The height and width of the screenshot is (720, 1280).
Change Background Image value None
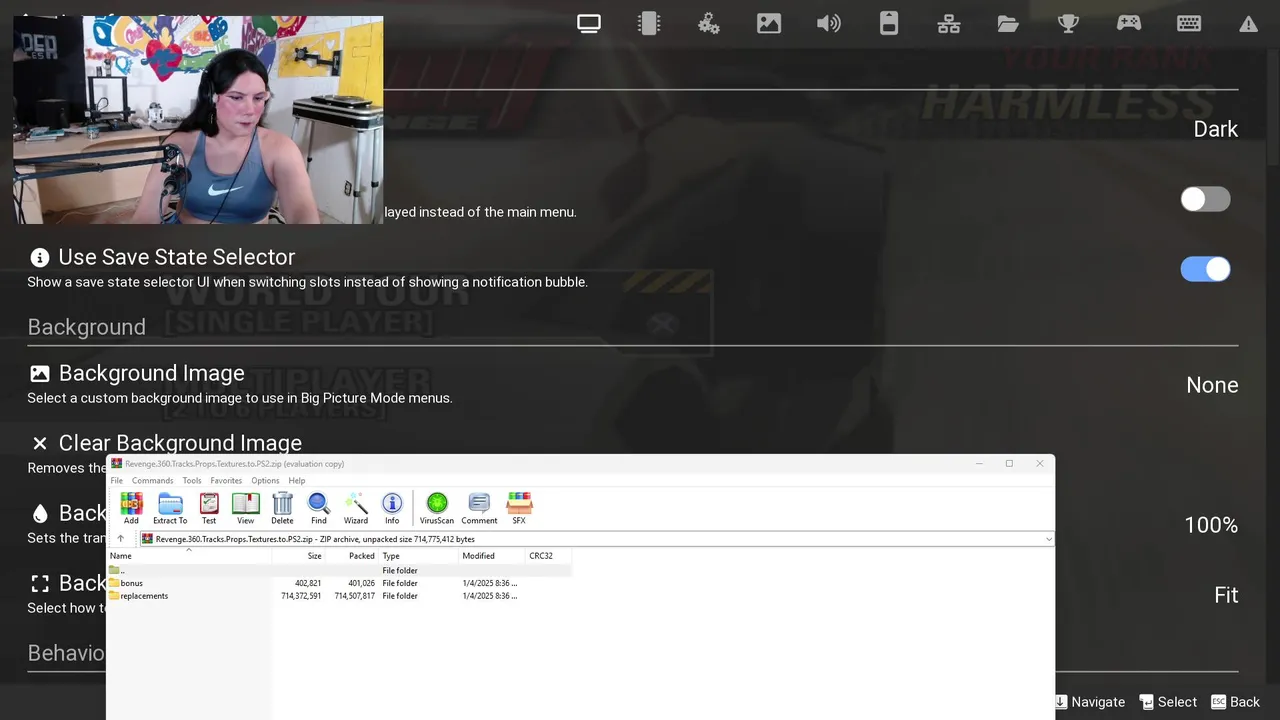tap(1212, 385)
